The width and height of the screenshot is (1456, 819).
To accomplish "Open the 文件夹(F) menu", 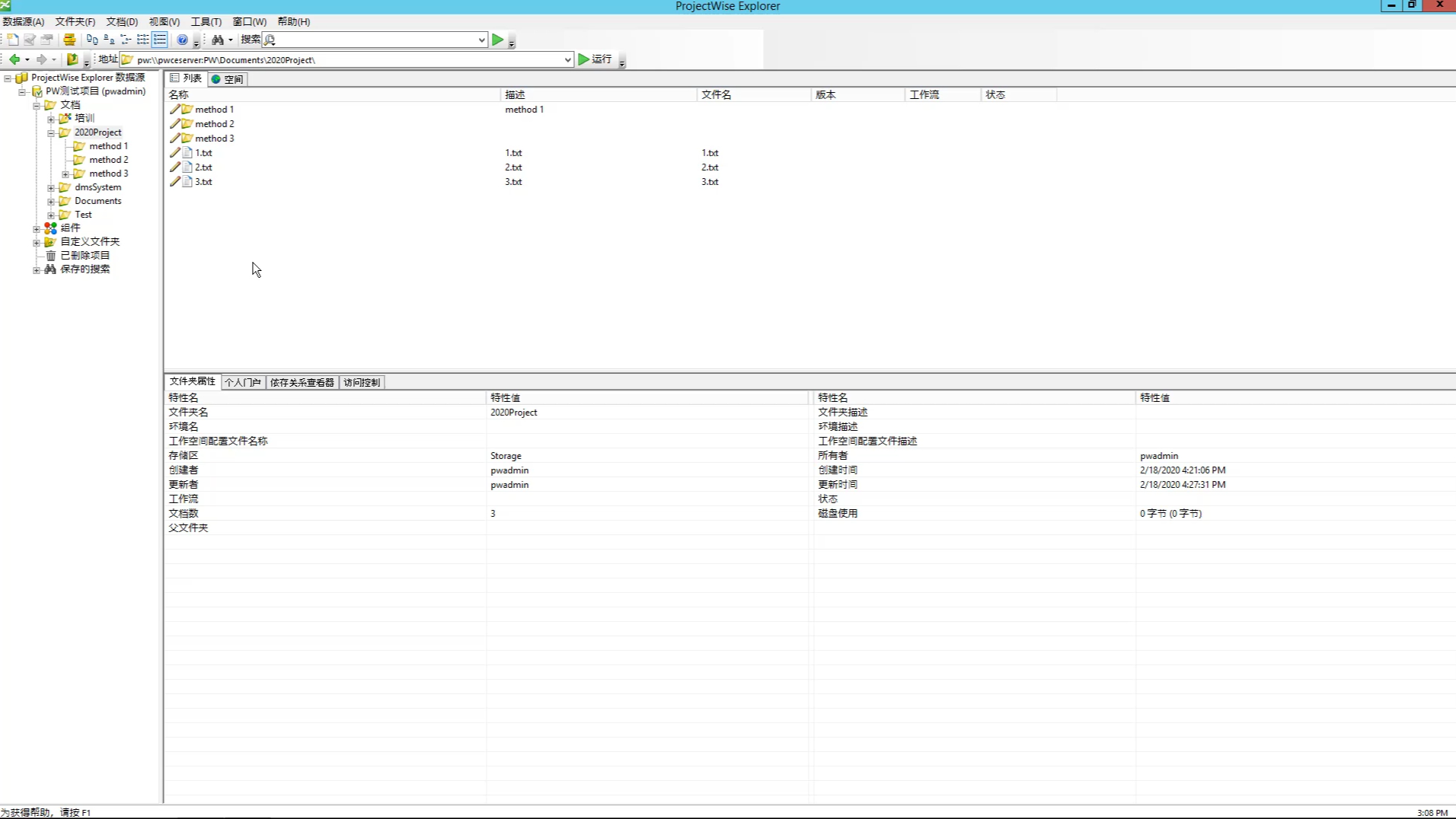I will pos(75,21).
